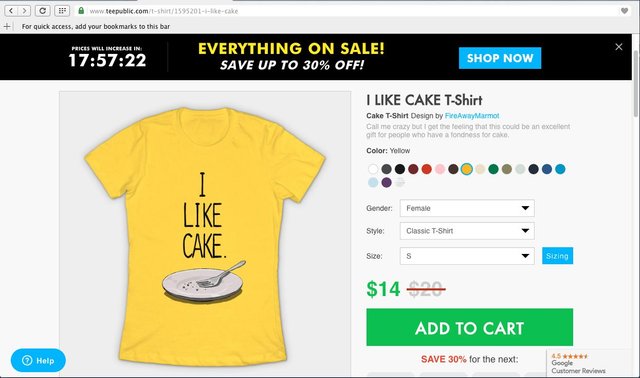Click the SHOP NOW button
This screenshot has height=378, width=640.
point(500,58)
